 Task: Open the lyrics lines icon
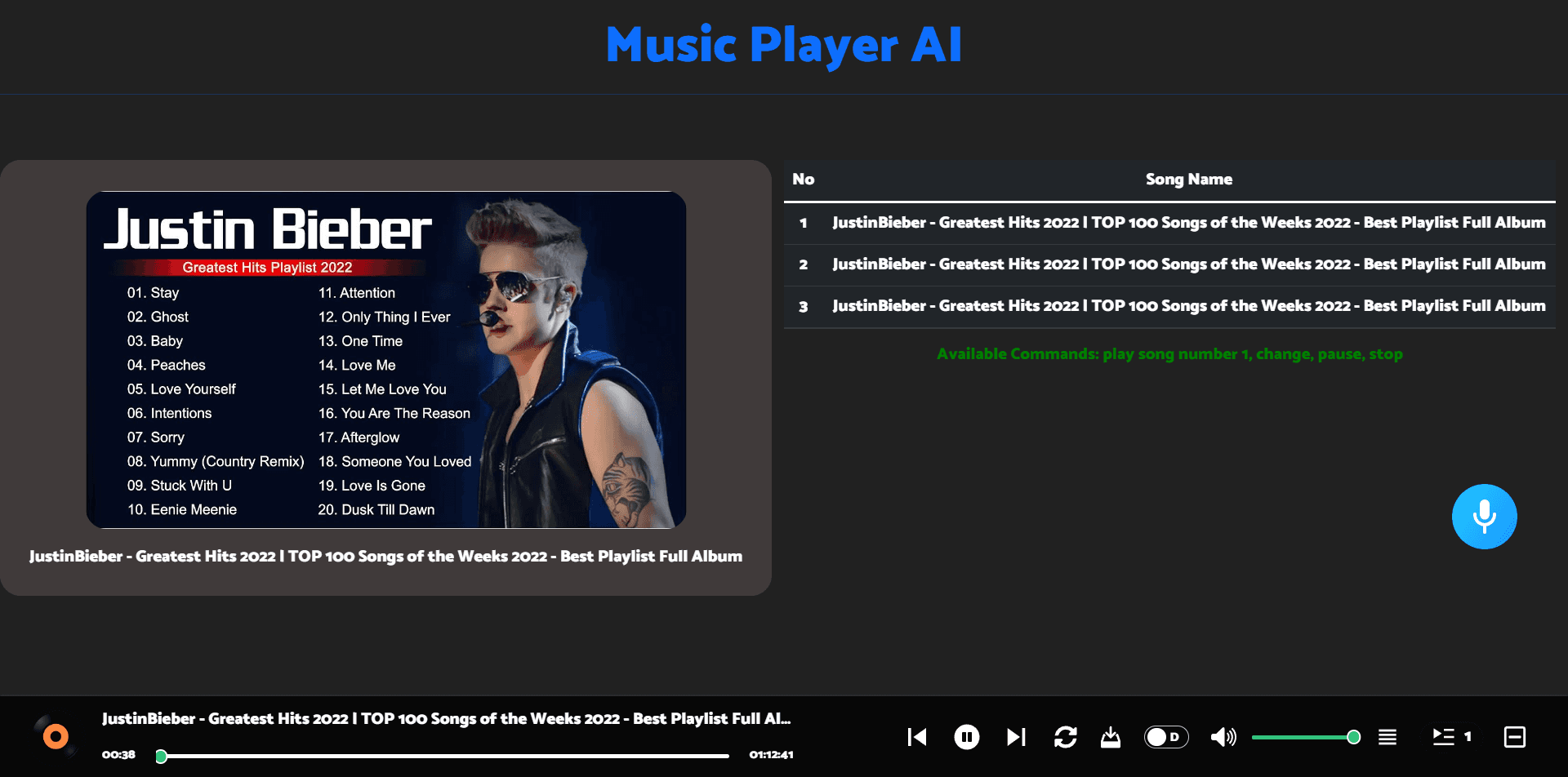coord(1387,737)
